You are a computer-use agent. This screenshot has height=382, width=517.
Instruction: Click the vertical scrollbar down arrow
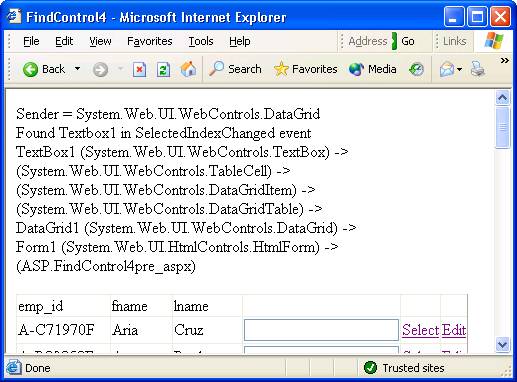[x=502, y=344]
